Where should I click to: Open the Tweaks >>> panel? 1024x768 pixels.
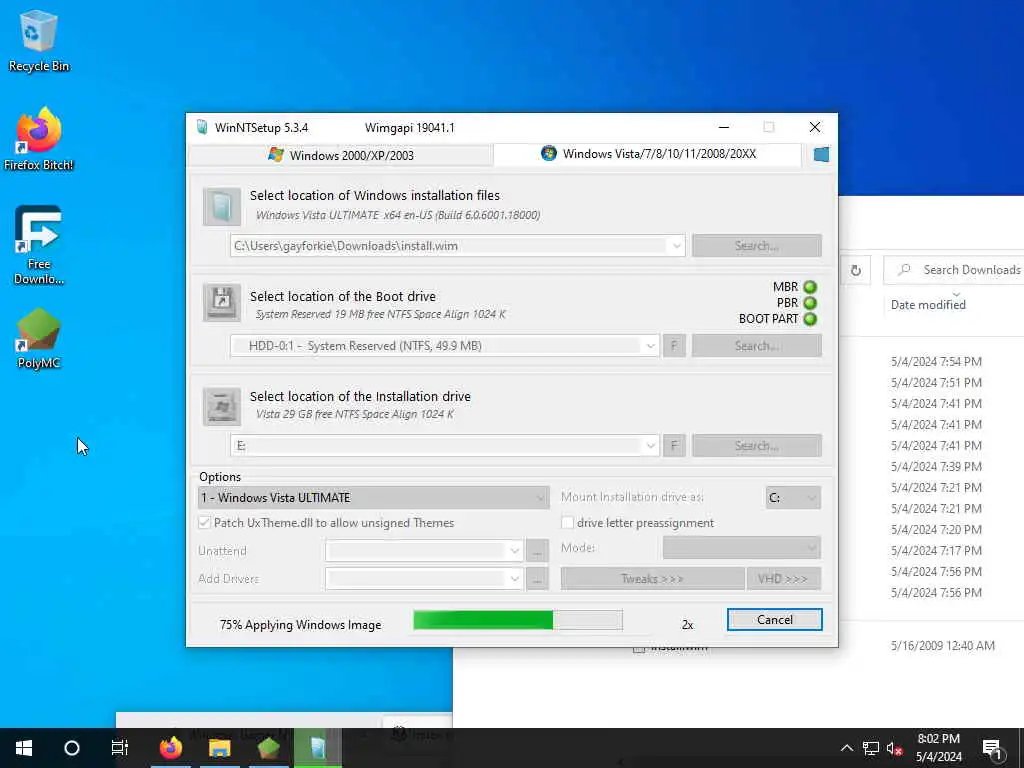pyautogui.click(x=652, y=579)
